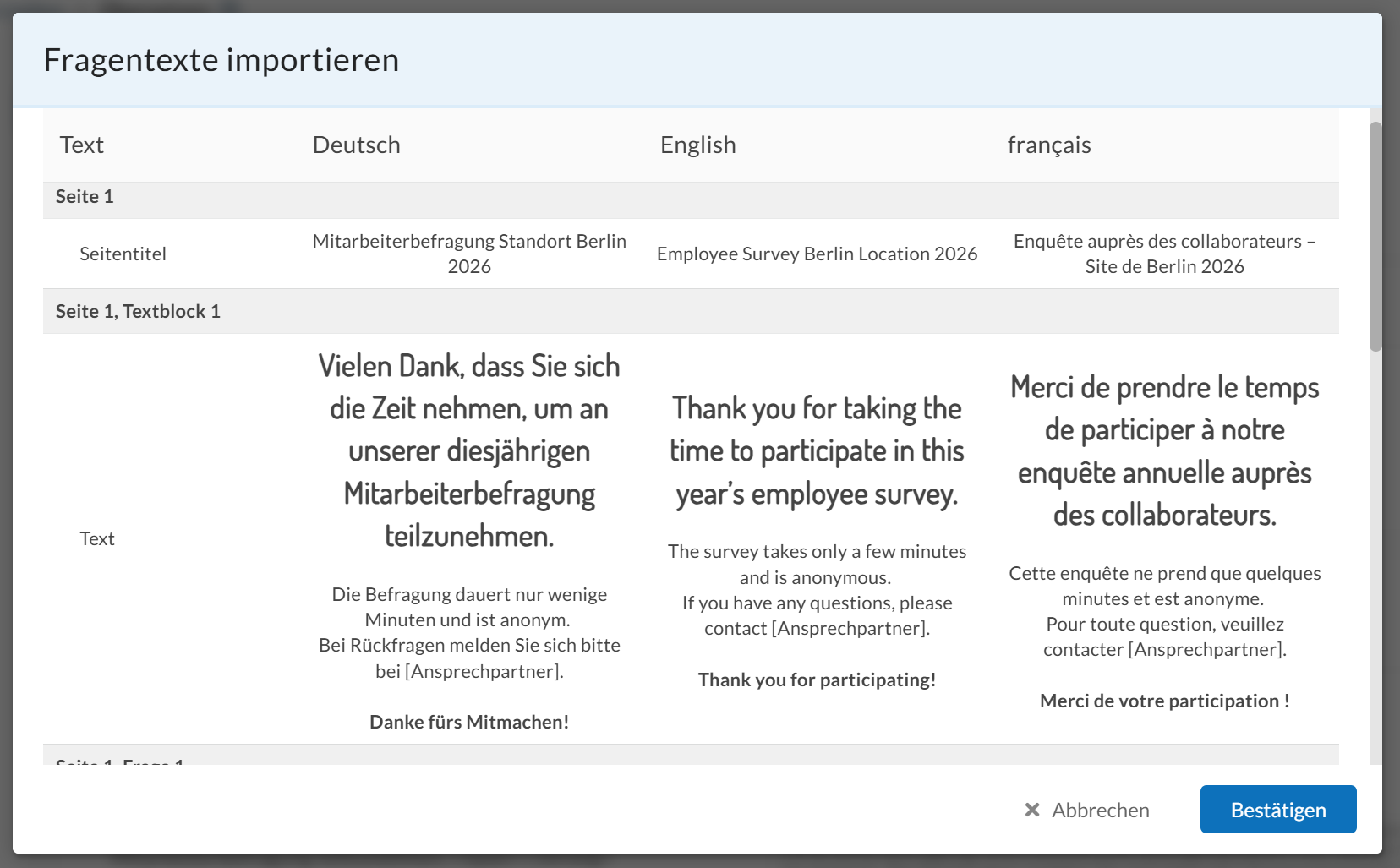Image resolution: width=1400 pixels, height=868 pixels.
Task: Select the français column header
Action: (1049, 145)
